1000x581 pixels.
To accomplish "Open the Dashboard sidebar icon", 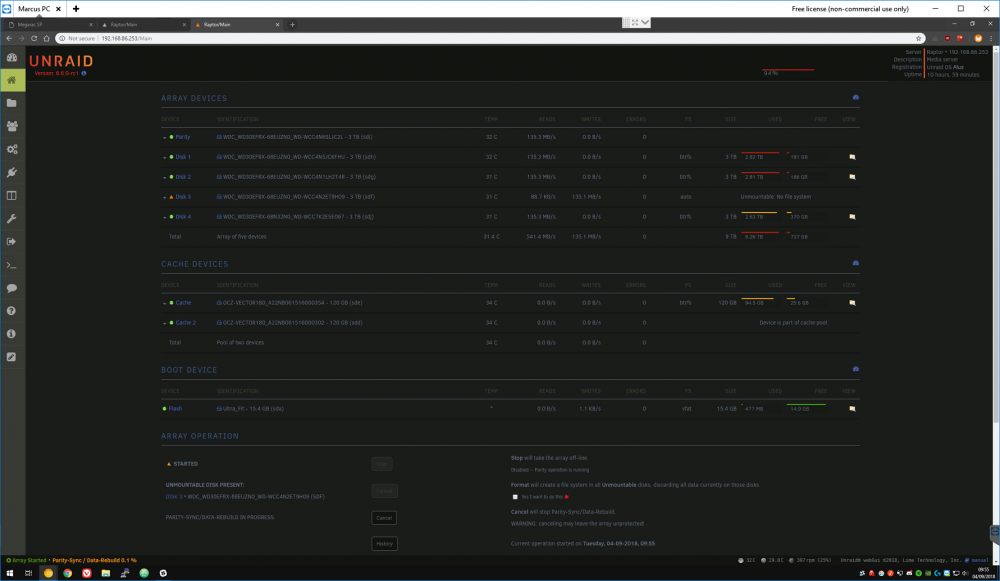I will coord(12,57).
